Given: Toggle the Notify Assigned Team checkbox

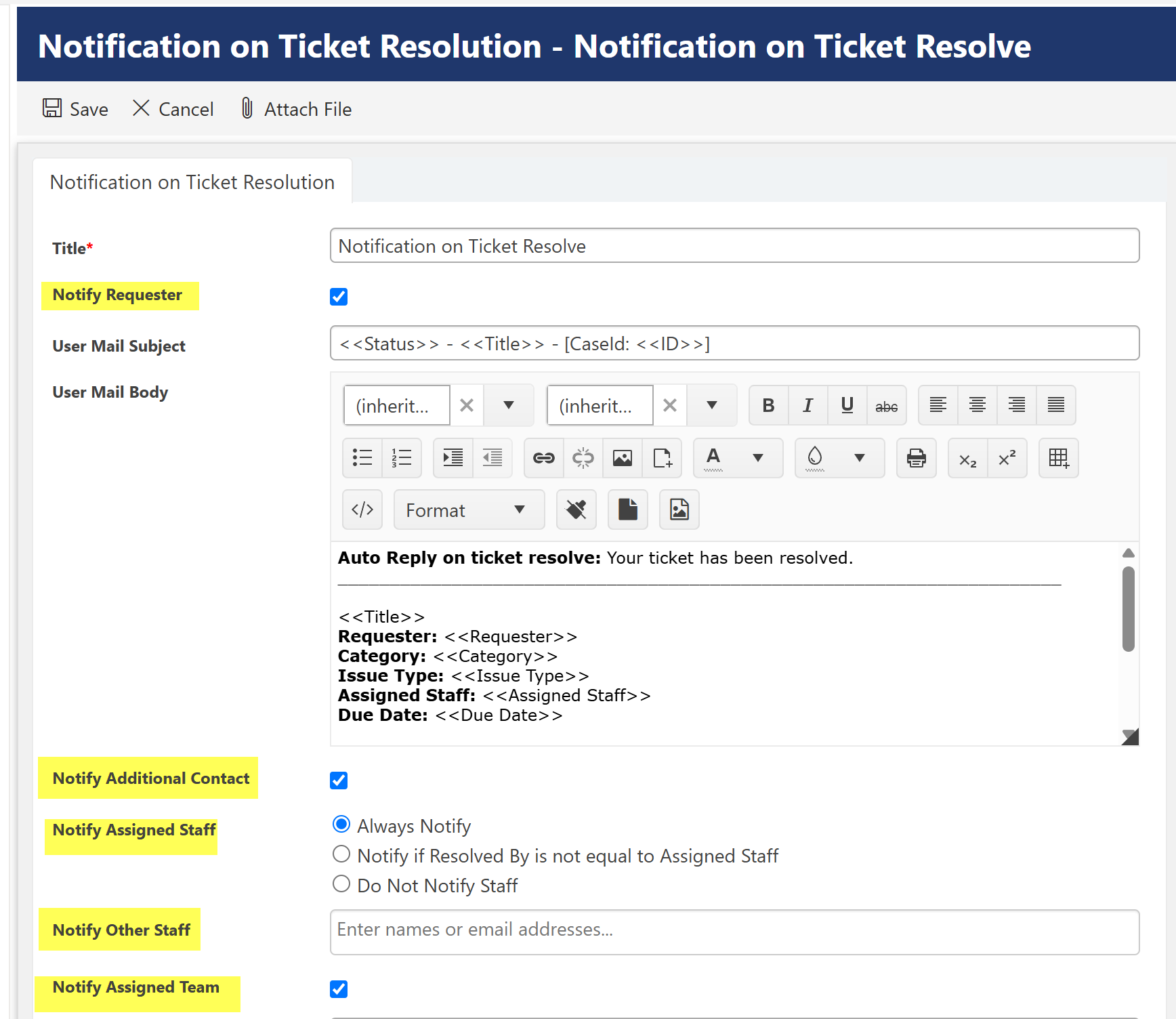Looking at the screenshot, I should [339, 989].
